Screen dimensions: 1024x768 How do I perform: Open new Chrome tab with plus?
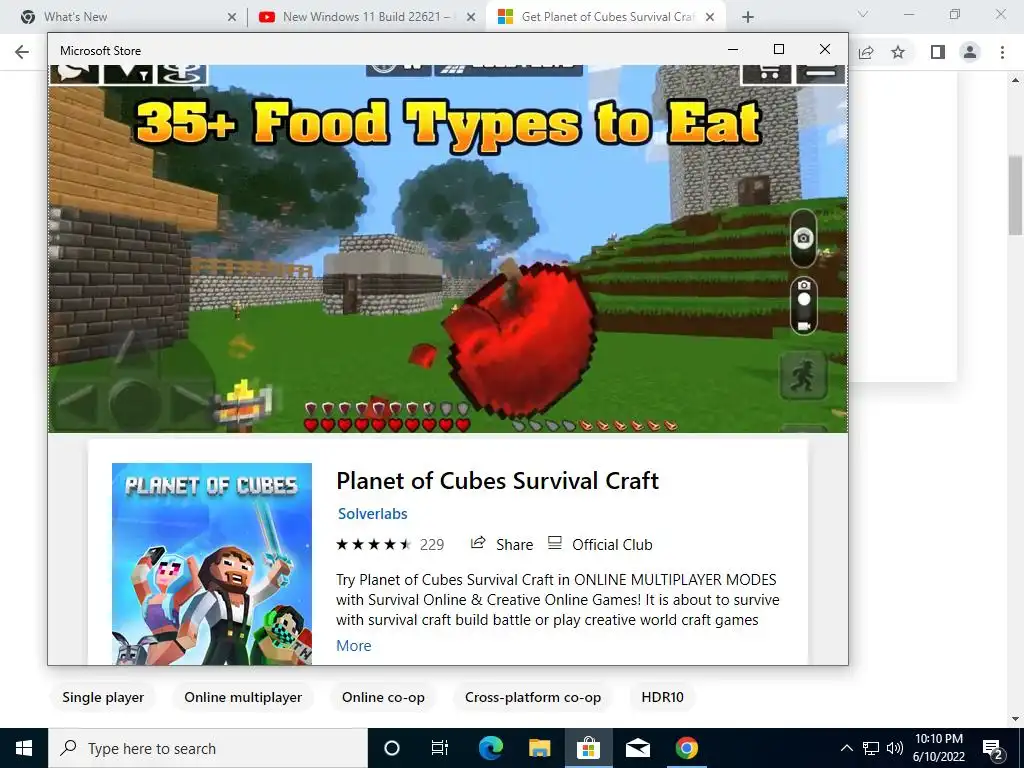tap(748, 17)
